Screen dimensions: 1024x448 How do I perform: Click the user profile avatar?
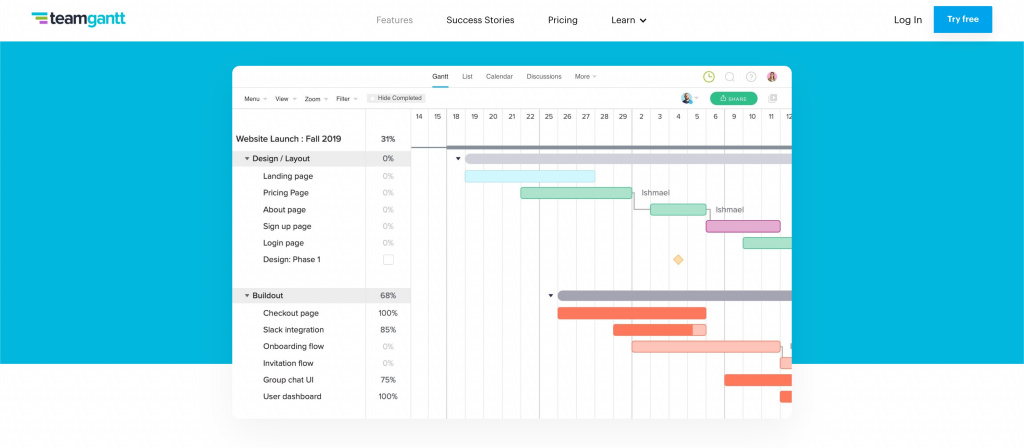point(772,77)
